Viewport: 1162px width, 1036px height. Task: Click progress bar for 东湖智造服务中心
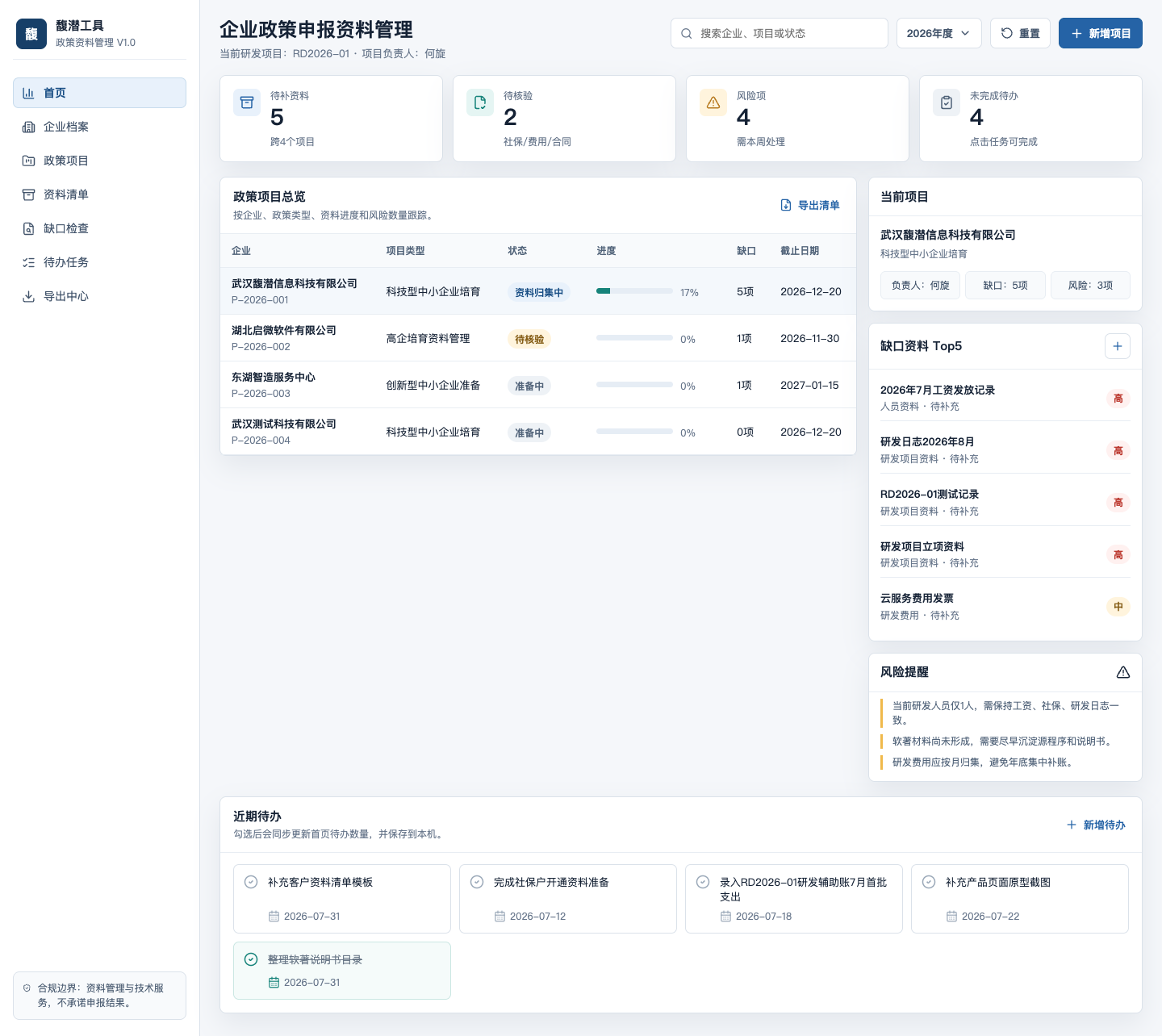[x=634, y=385]
